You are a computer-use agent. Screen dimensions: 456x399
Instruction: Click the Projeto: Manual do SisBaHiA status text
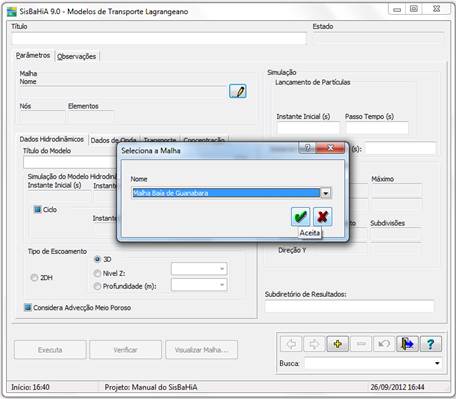pos(151,387)
